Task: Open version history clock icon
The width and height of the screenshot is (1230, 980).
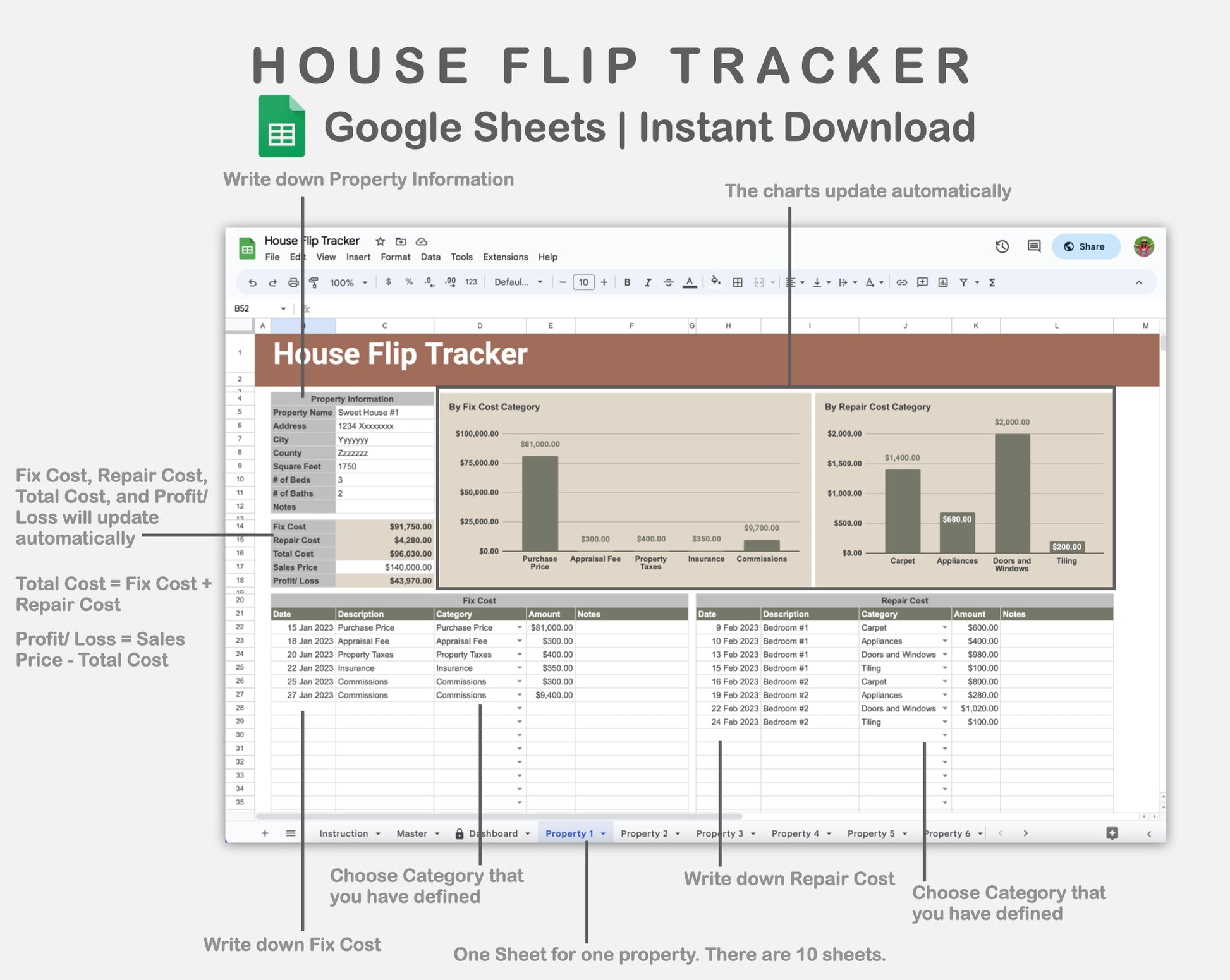Action: 1002,246
